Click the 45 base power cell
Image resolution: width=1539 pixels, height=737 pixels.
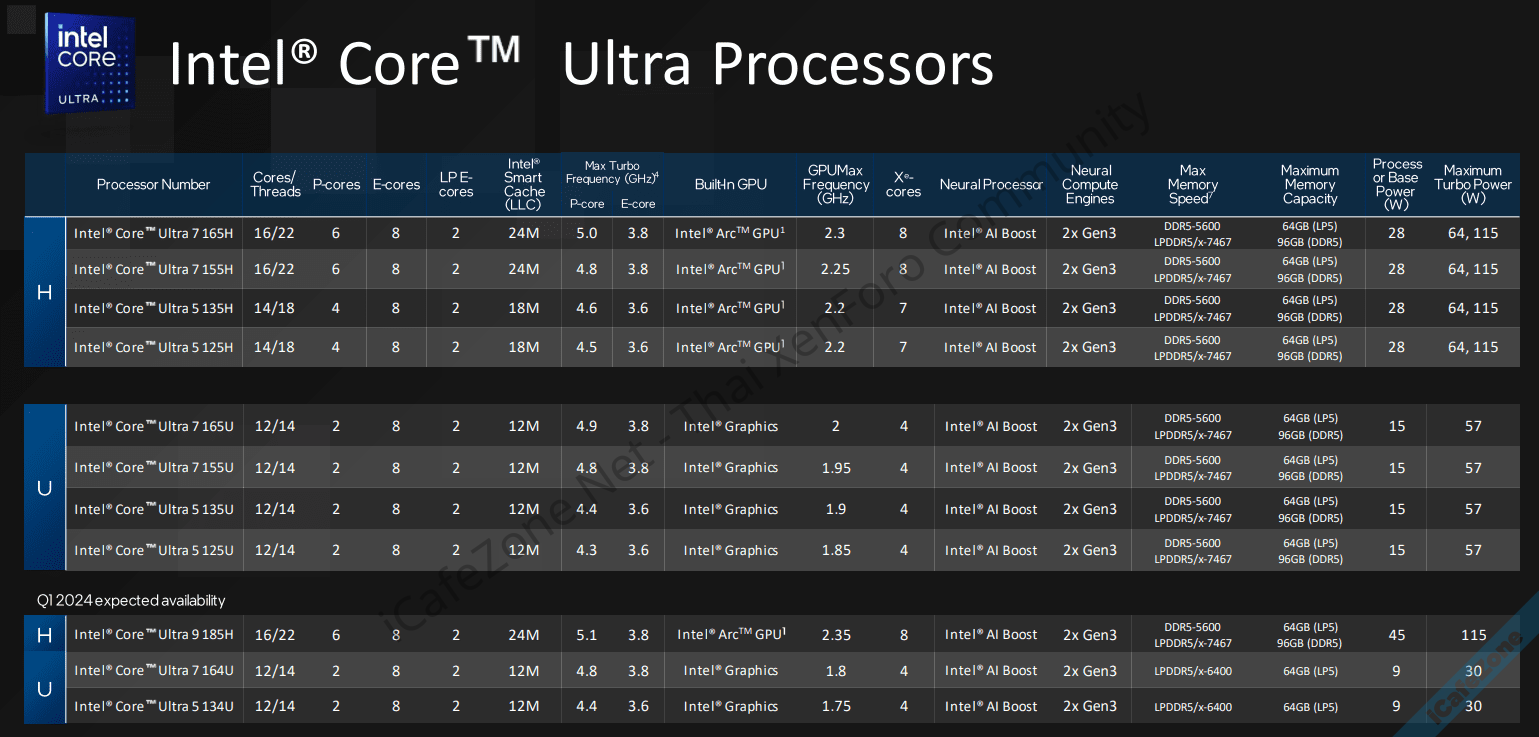tap(1396, 634)
